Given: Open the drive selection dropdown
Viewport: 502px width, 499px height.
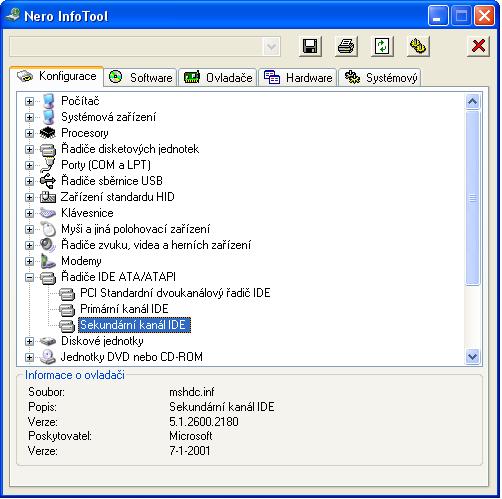Looking at the screenshot, I should (x=271, y=47).
